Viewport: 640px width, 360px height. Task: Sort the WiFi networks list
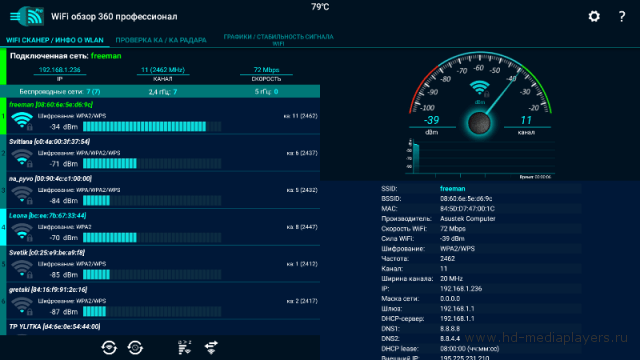pos(184,347)
